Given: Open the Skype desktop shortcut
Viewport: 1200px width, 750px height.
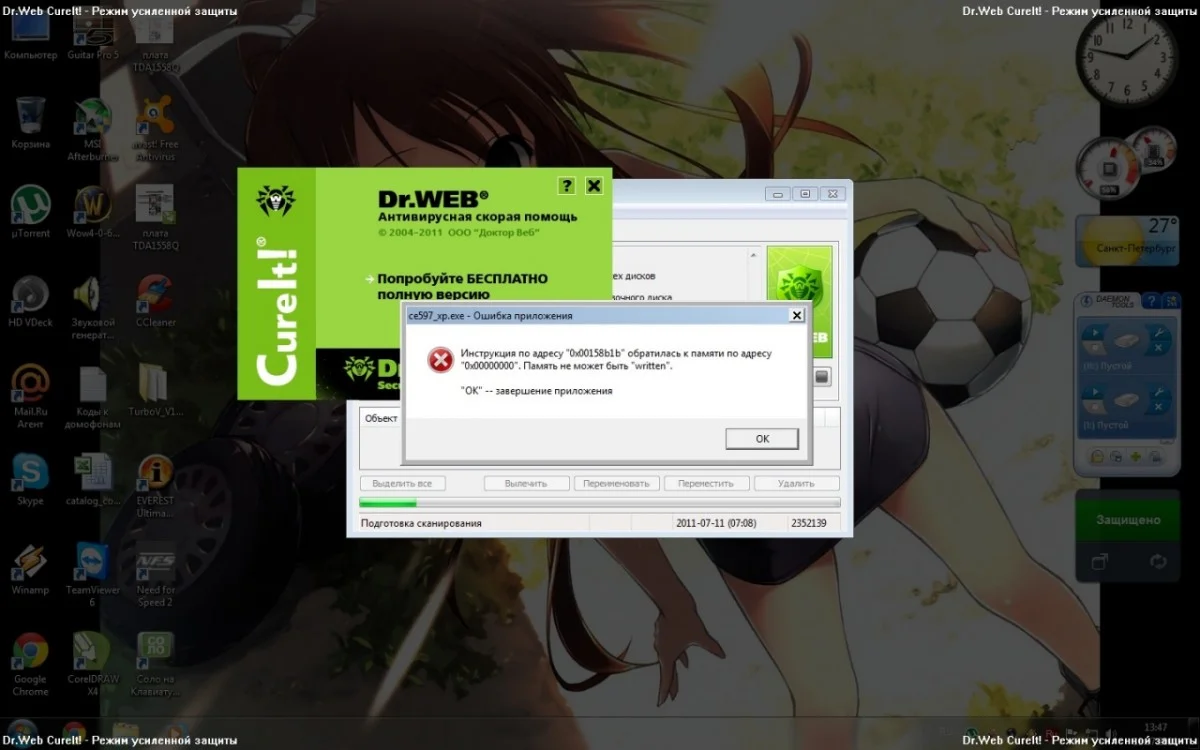Looking at the screenshot, I should (30, 480).
